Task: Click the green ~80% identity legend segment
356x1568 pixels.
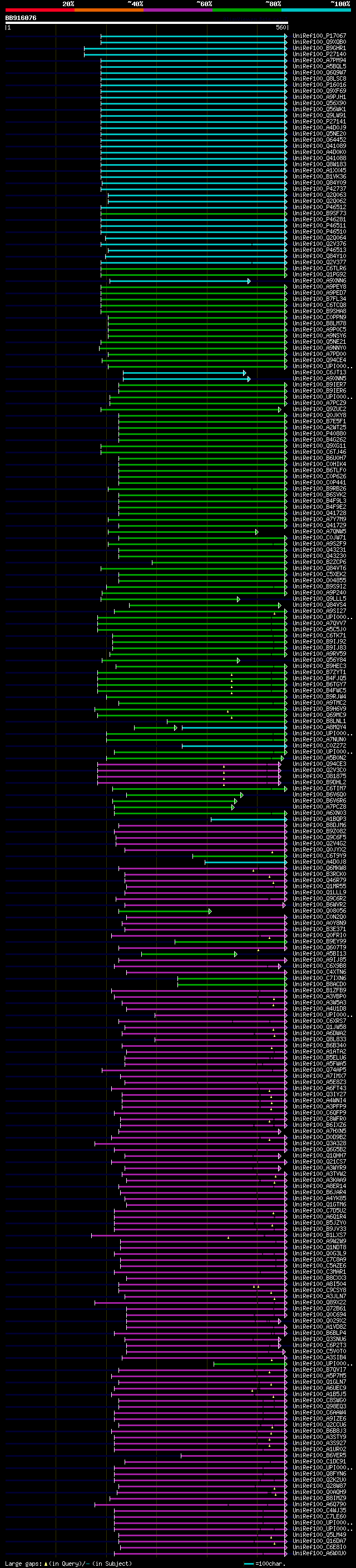Action: pos(247,11)
